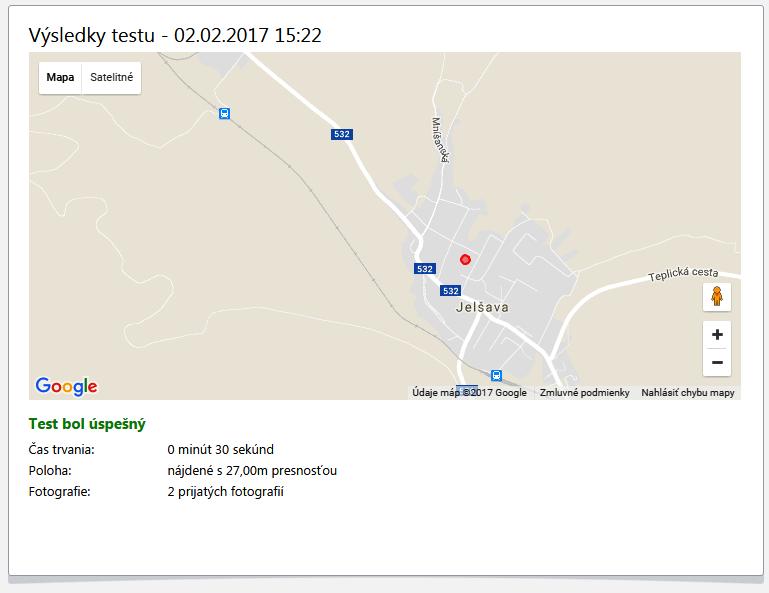Open Street View pegman icon
769x593 pixels.
click(x=717, y=297)
